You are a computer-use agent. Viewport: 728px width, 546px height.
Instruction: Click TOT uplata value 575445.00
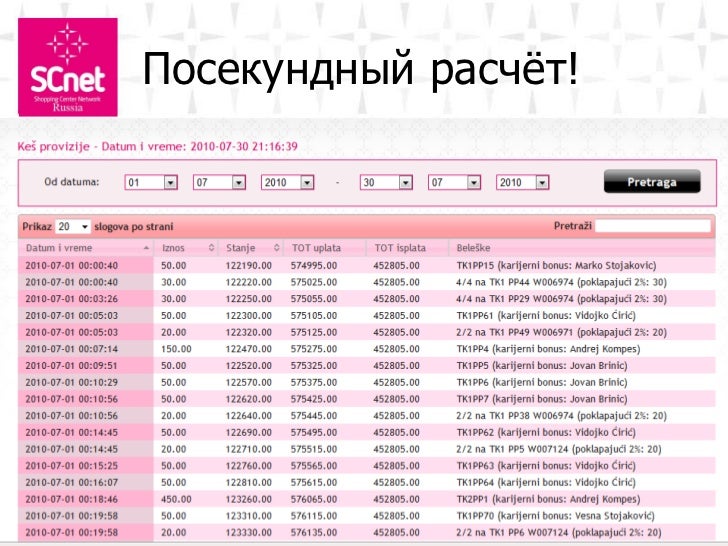coord(314,416)
